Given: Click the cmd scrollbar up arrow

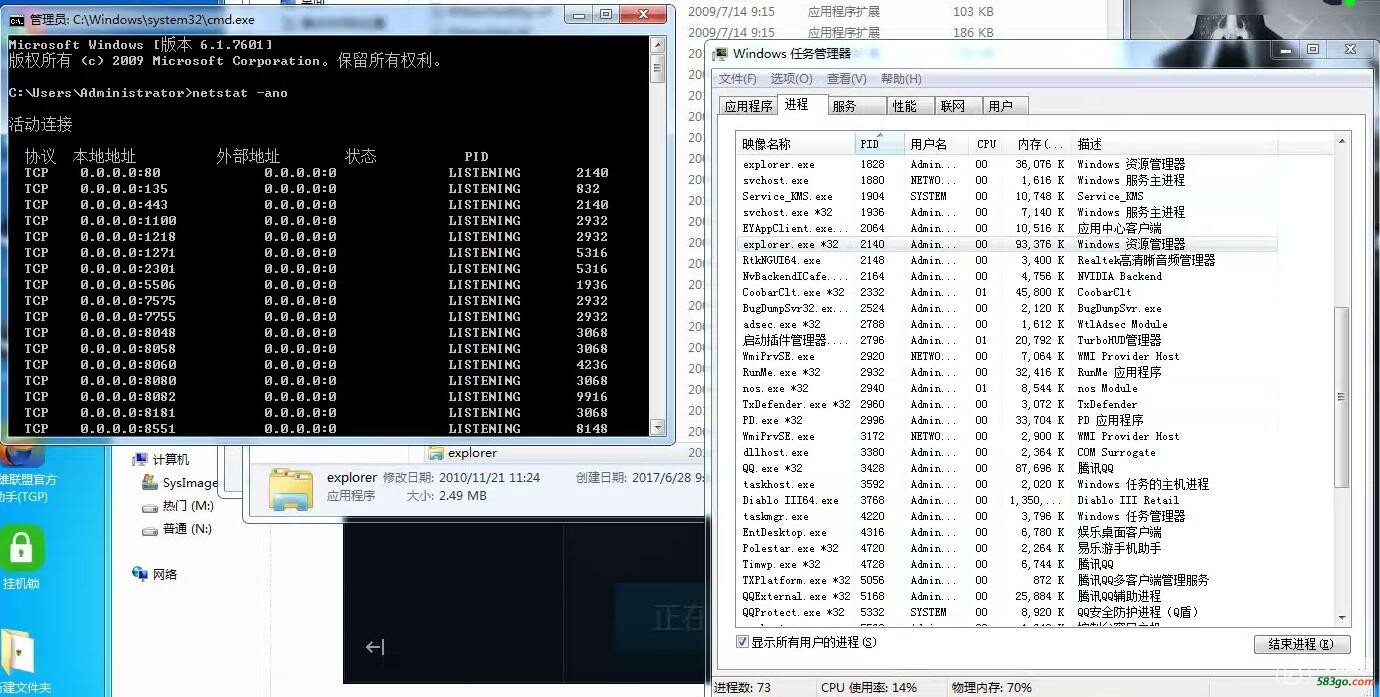Looking at the screenshot, I should pos(657,45).
